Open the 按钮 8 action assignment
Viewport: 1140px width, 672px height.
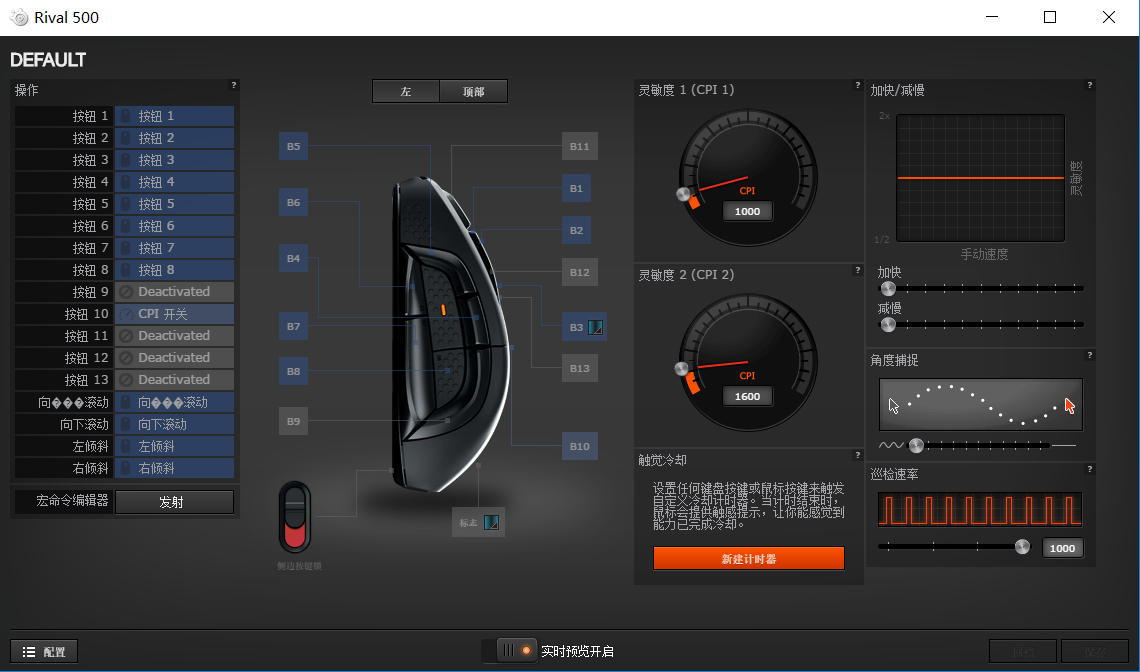coord(174,270)
